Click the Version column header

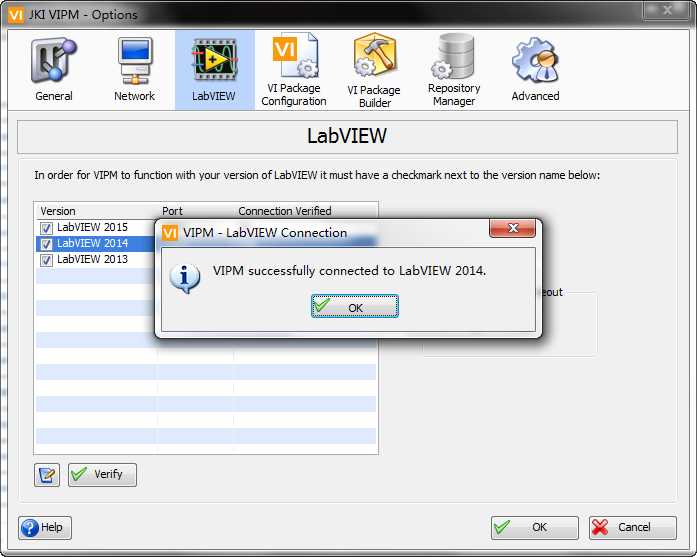58,211
